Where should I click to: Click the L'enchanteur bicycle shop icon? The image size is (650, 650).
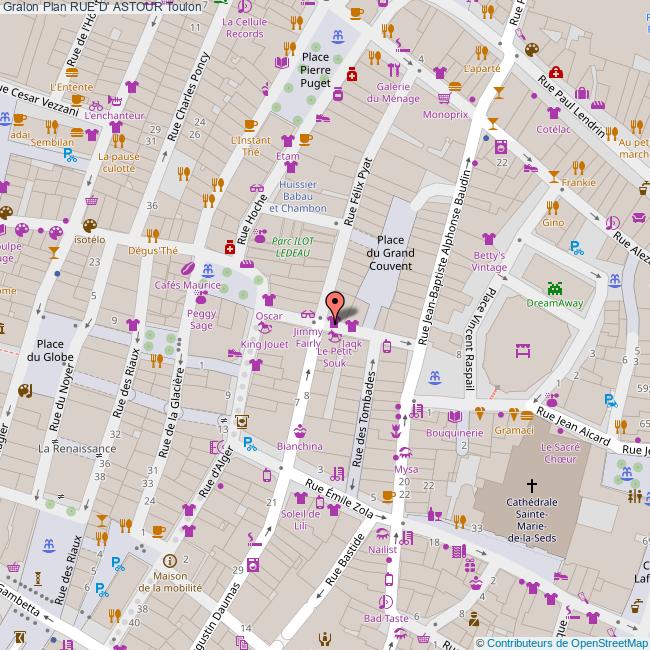point(96,103)
